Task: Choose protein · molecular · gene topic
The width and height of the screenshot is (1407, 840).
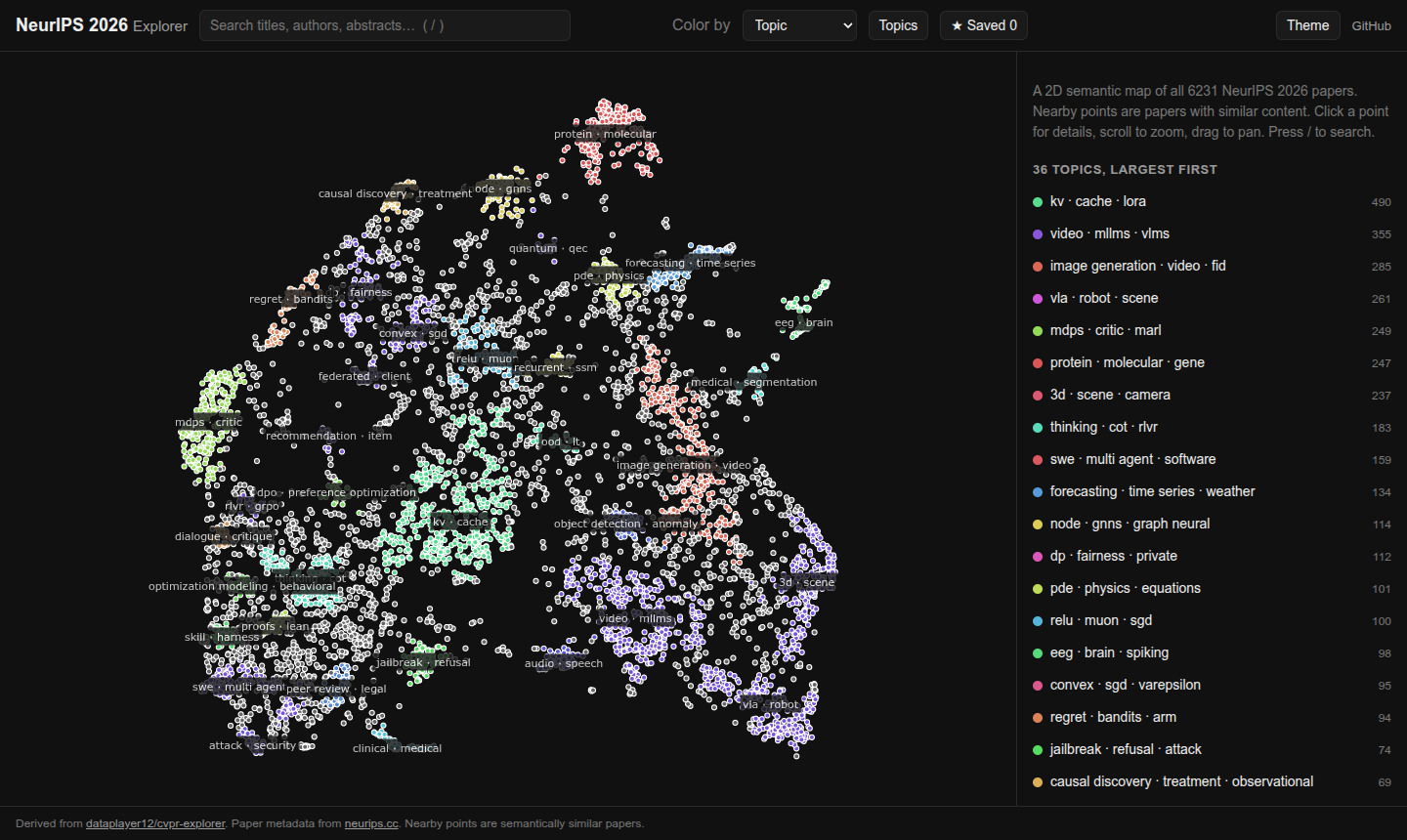Action: 1212,362
